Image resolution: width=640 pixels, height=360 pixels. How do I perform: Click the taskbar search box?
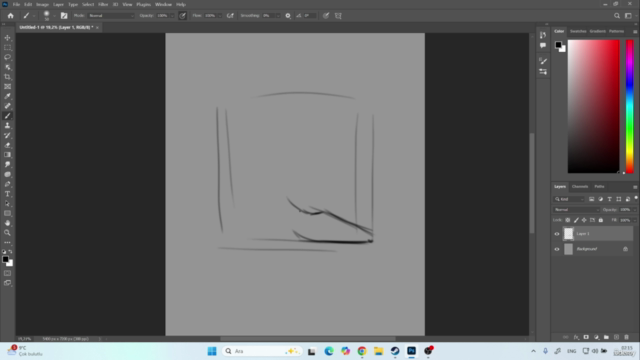click(262, 351)
